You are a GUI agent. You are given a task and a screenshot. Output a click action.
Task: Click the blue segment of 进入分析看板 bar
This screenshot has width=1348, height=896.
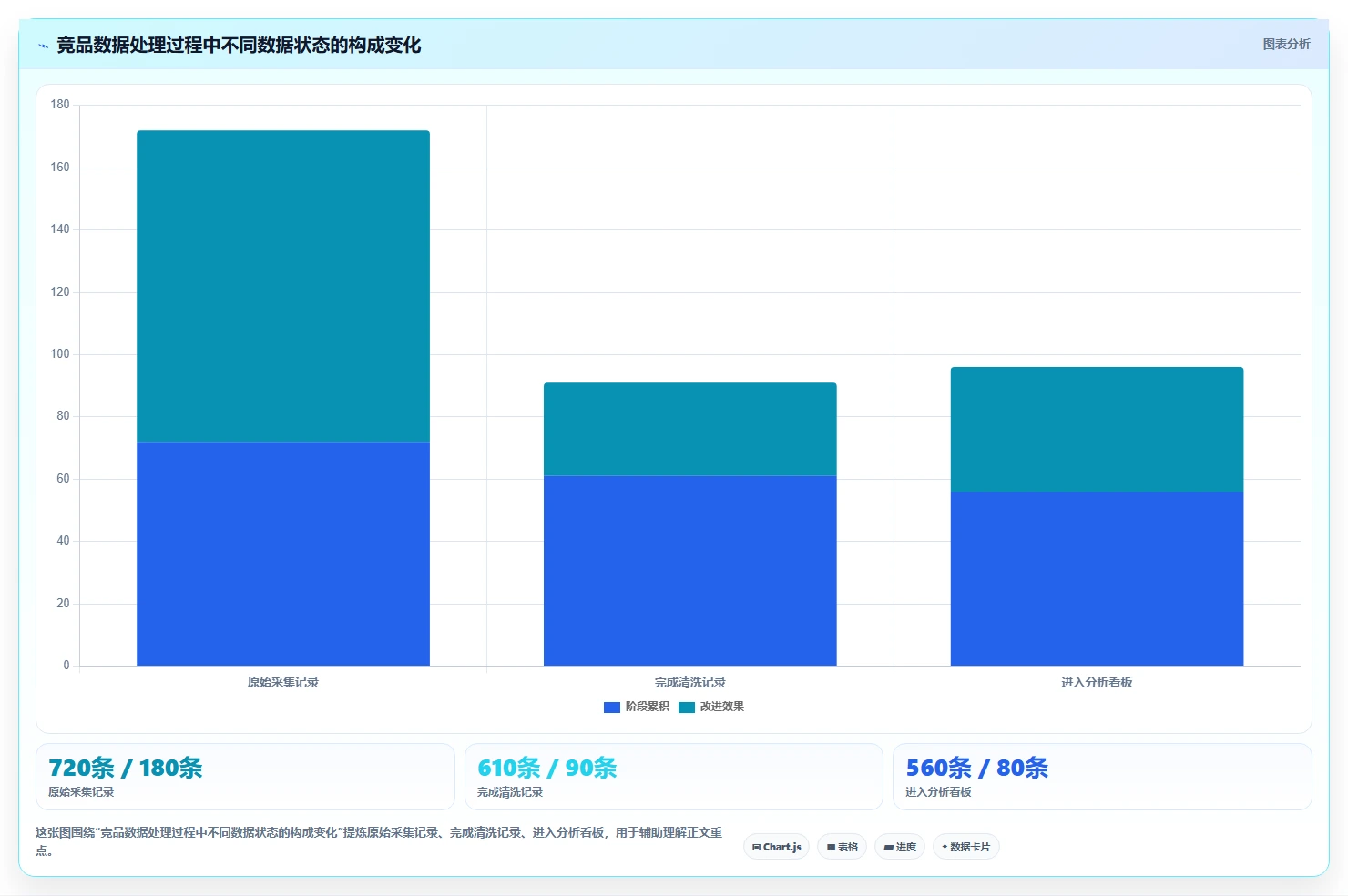click(x=1097, y=578)
